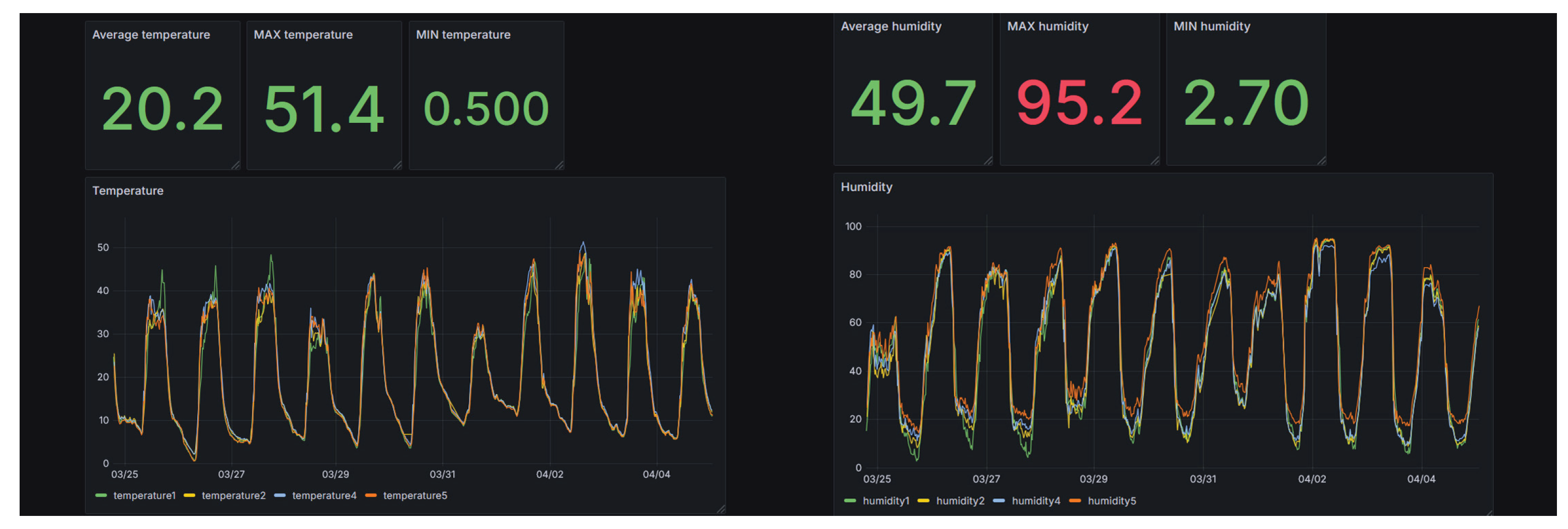Image resolution: width=1568 pixels, height=529 pixels.
Task: Isolate temperature4 series via legend label
Action: click(x=324, y=495)
